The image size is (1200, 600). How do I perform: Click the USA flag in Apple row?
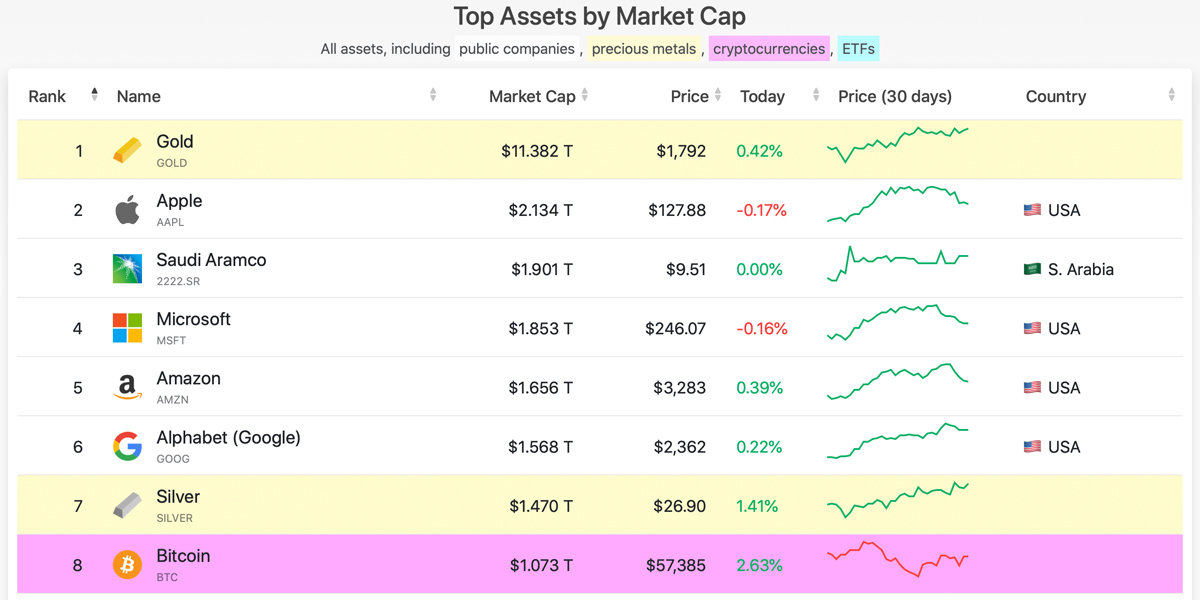[x=1032, y=210]
